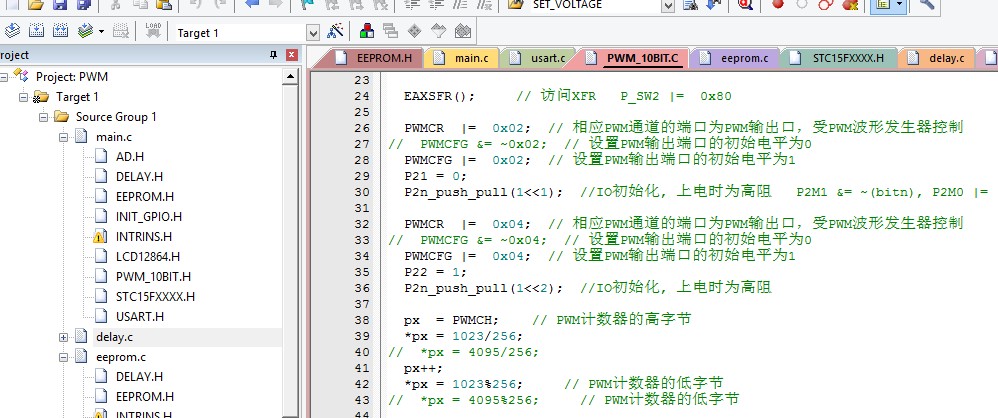The width and height of the screenshot is (998, 418).
Task: Switch to the main.c tab
Action: [462, 59]
